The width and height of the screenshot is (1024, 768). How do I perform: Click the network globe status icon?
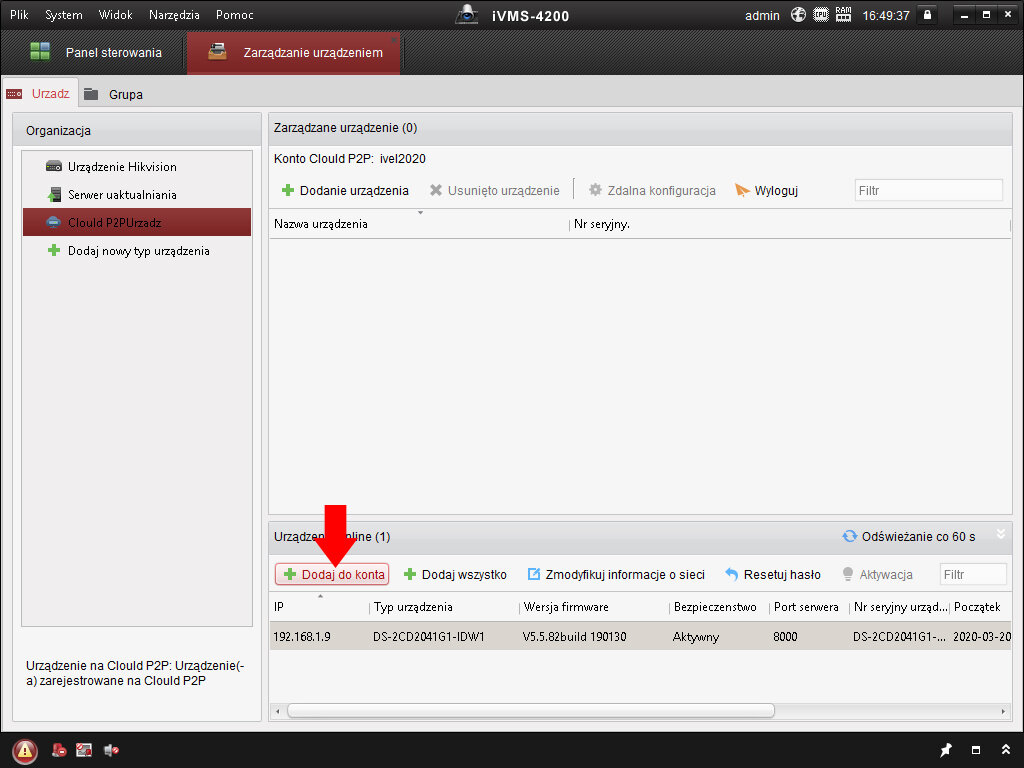tap(798, 15)
